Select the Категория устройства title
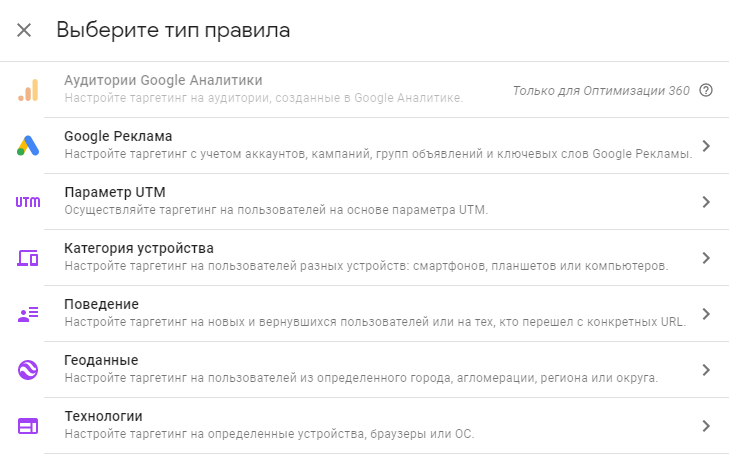Image resolution: width=729 pixels, height=457 pixels. click(x=139, y=248)
